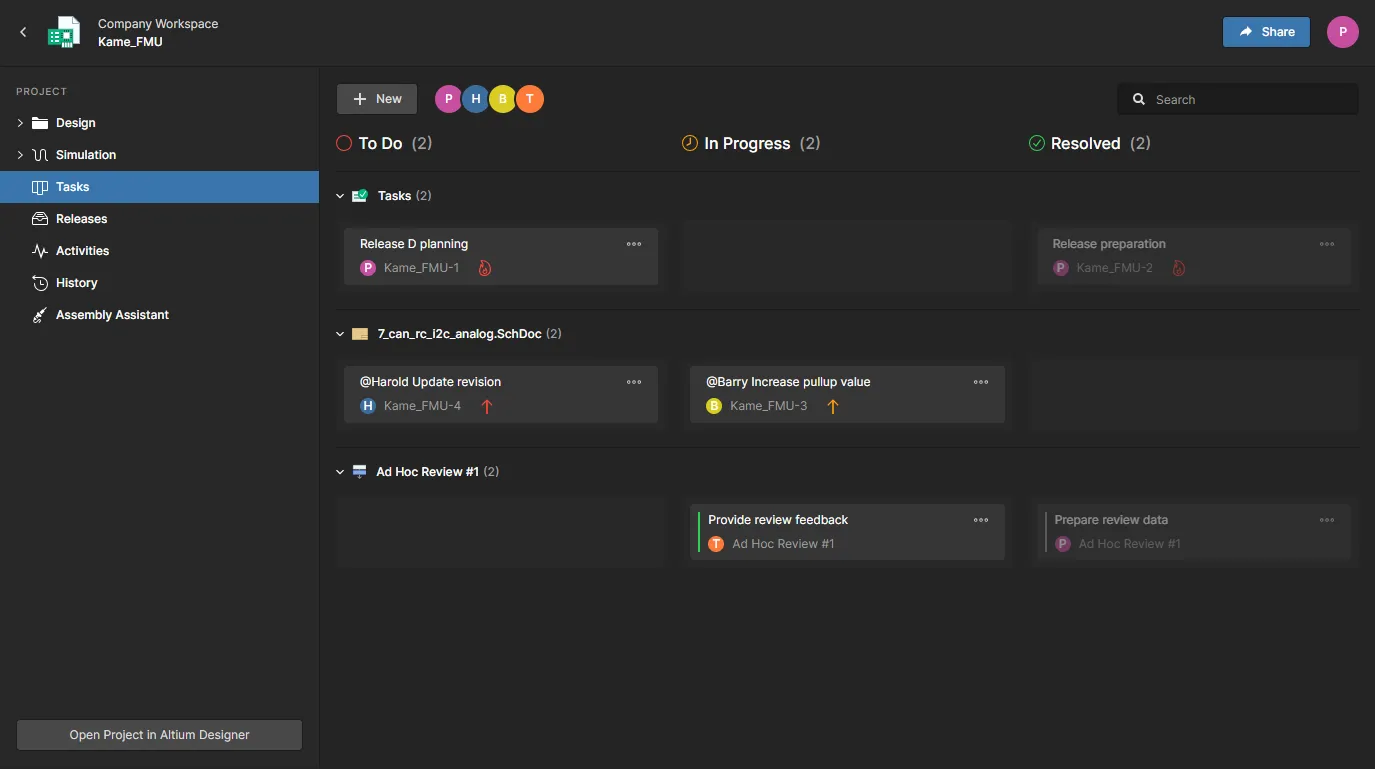Select Tasks in the sidebar
The height and width of the screenshot is (769, 1375).
click(x=159, y=187)
